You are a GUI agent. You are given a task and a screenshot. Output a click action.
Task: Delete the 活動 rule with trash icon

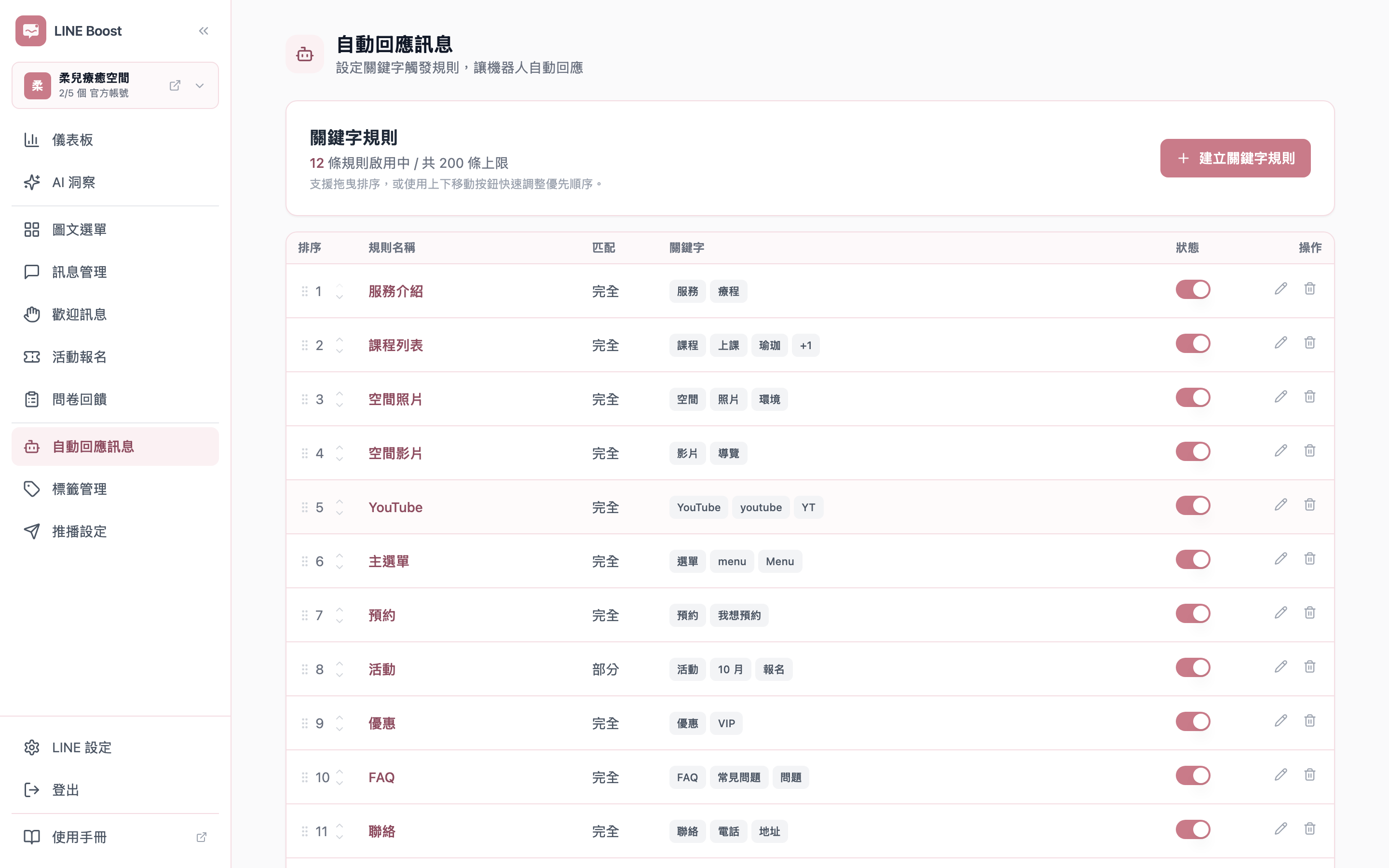pos(1310,666)
